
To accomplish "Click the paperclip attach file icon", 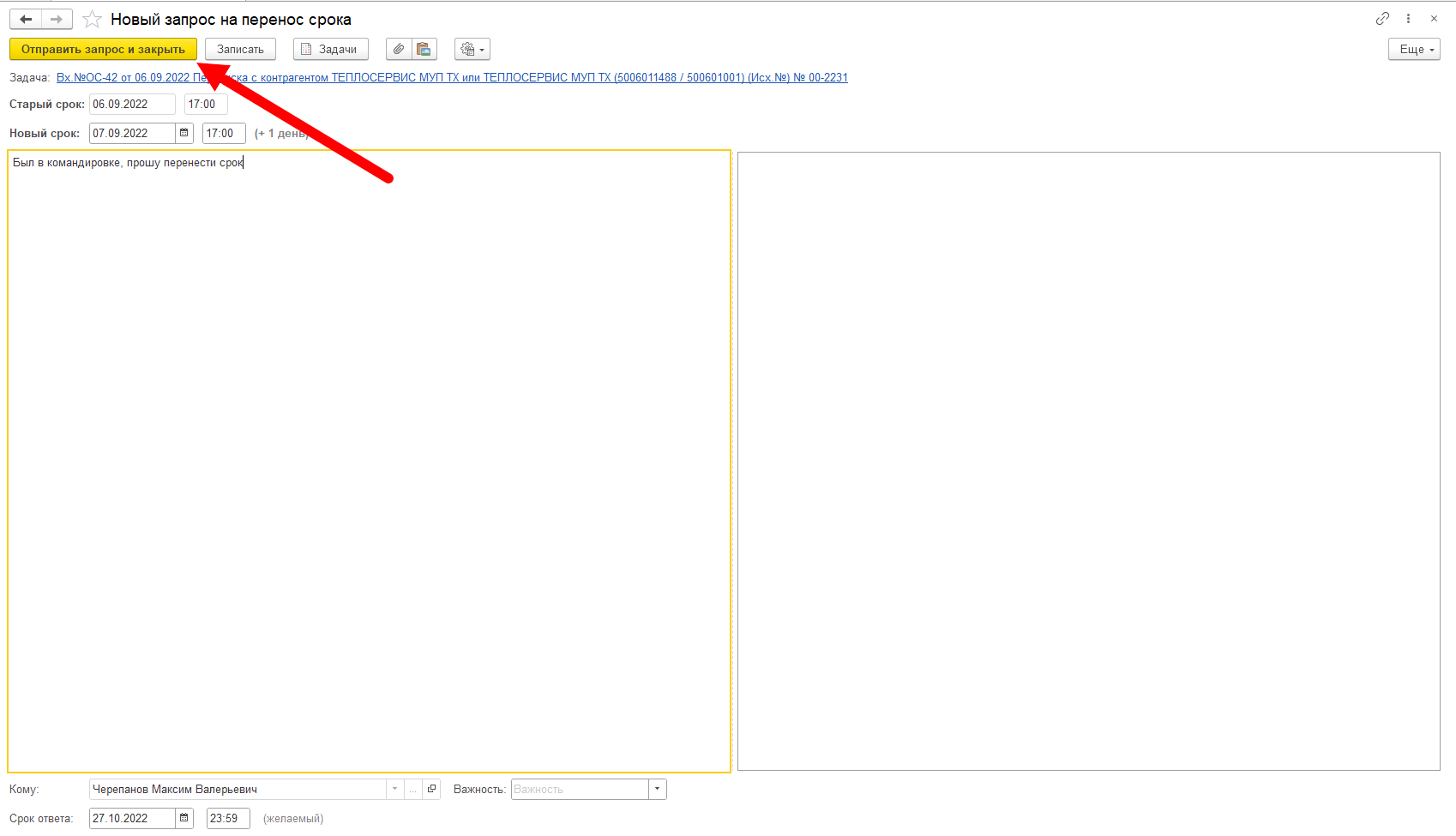I will tap(399, 49).
